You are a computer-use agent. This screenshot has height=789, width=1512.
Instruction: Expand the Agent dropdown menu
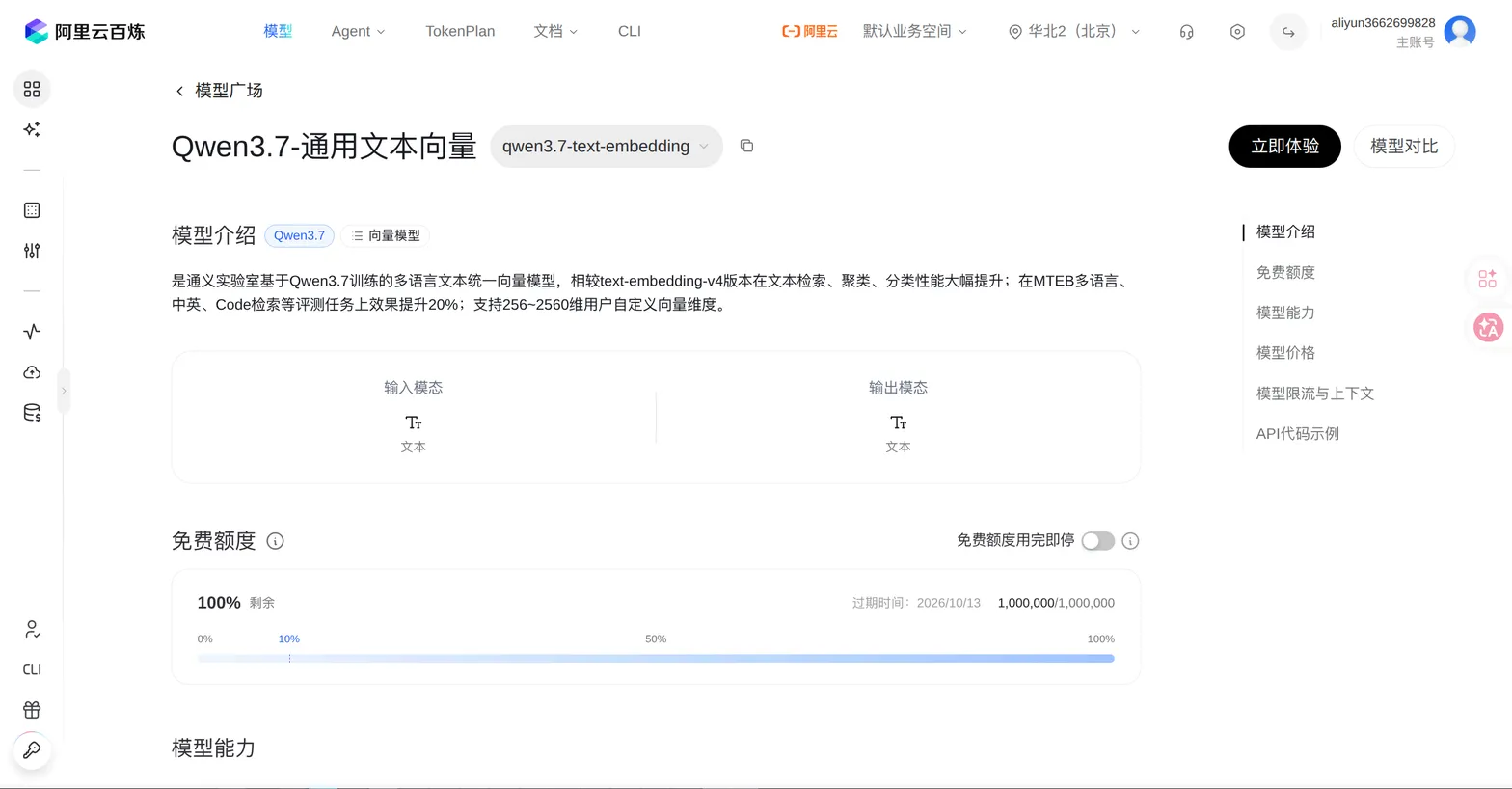point(358,32)
